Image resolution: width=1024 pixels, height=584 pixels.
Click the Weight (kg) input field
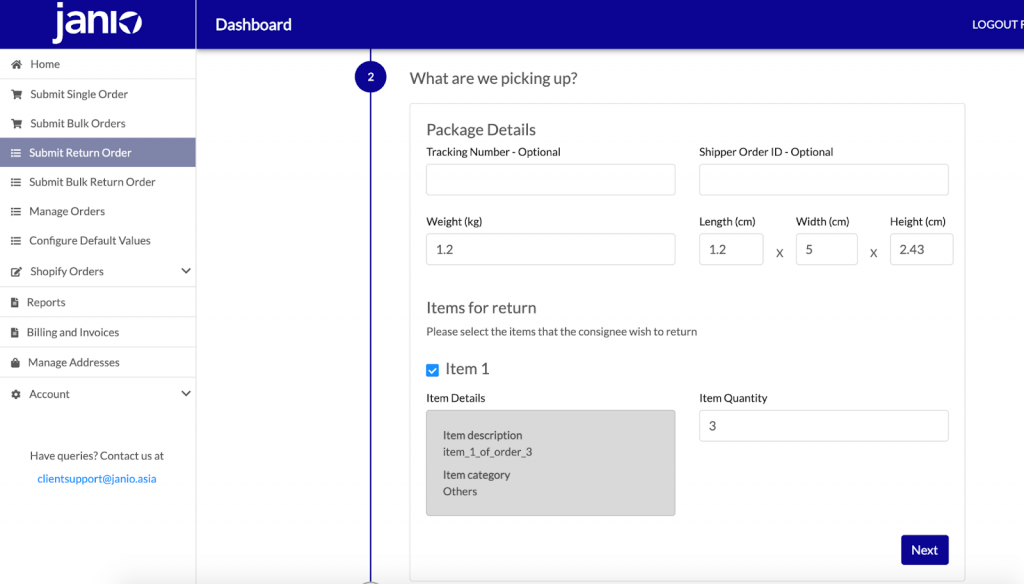point(551,249)
